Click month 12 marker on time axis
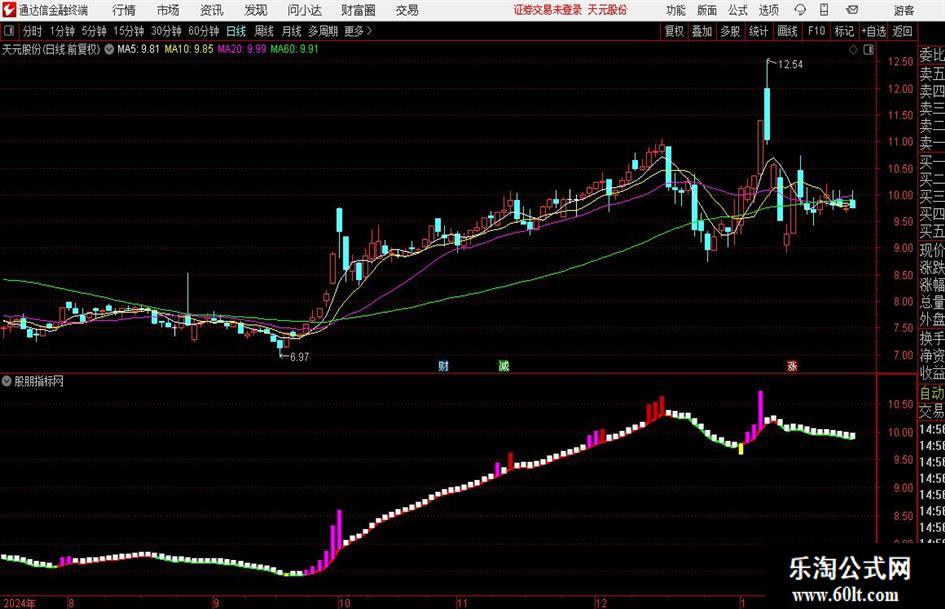The image size is (945, 609). click(601, 603)
